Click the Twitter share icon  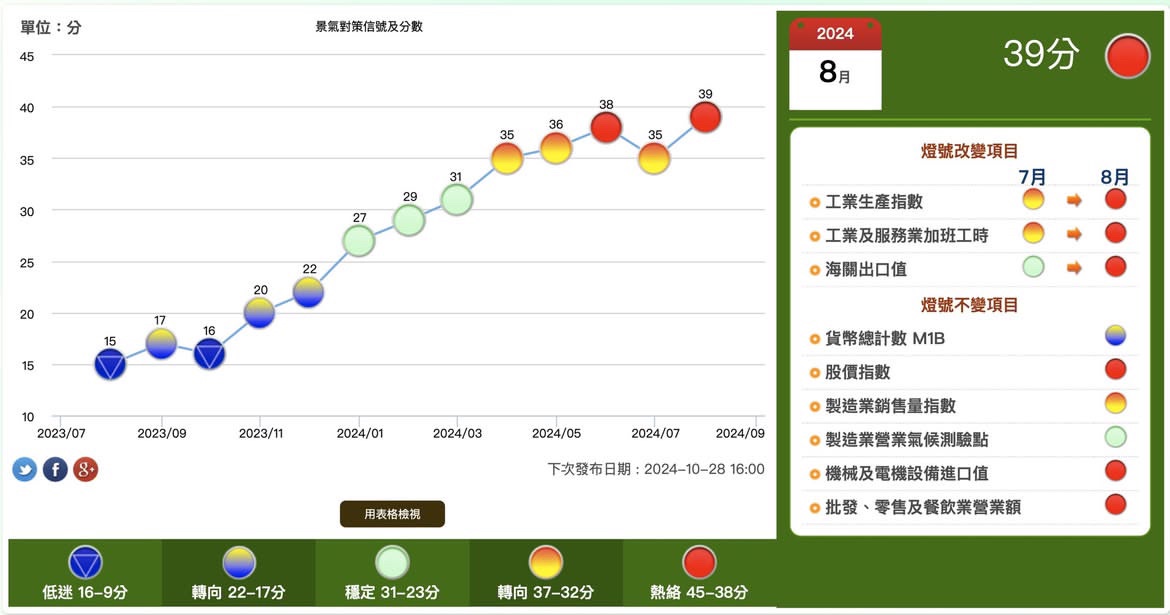pos(25,469)
